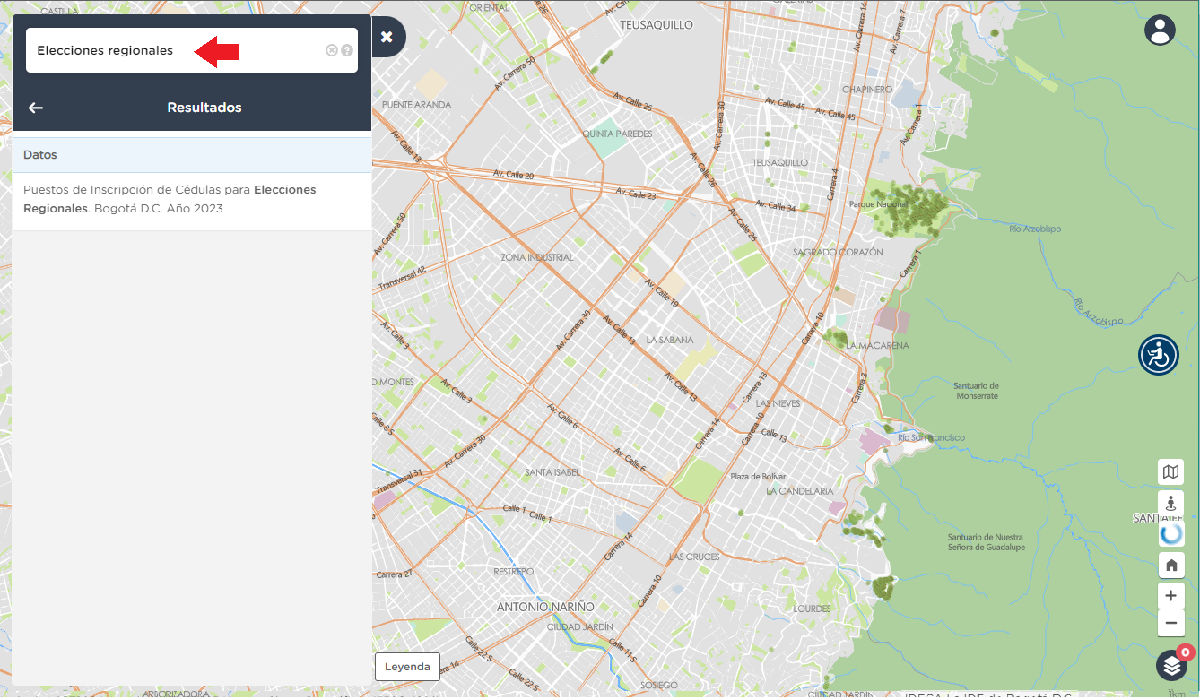Zoom in with the plus button
This screenshot has width=1200, height=697.
1171,595
